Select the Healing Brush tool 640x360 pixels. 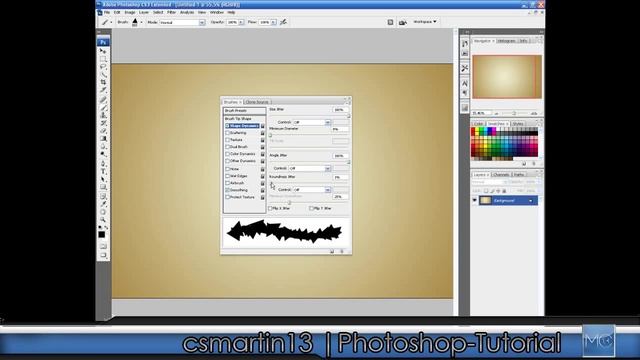(x=103, y=100)
